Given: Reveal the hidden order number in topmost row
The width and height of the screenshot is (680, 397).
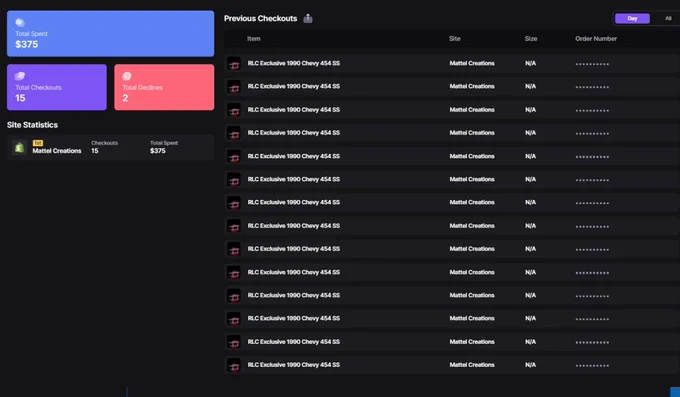Looking at the screenshot, I should (592, 64).
